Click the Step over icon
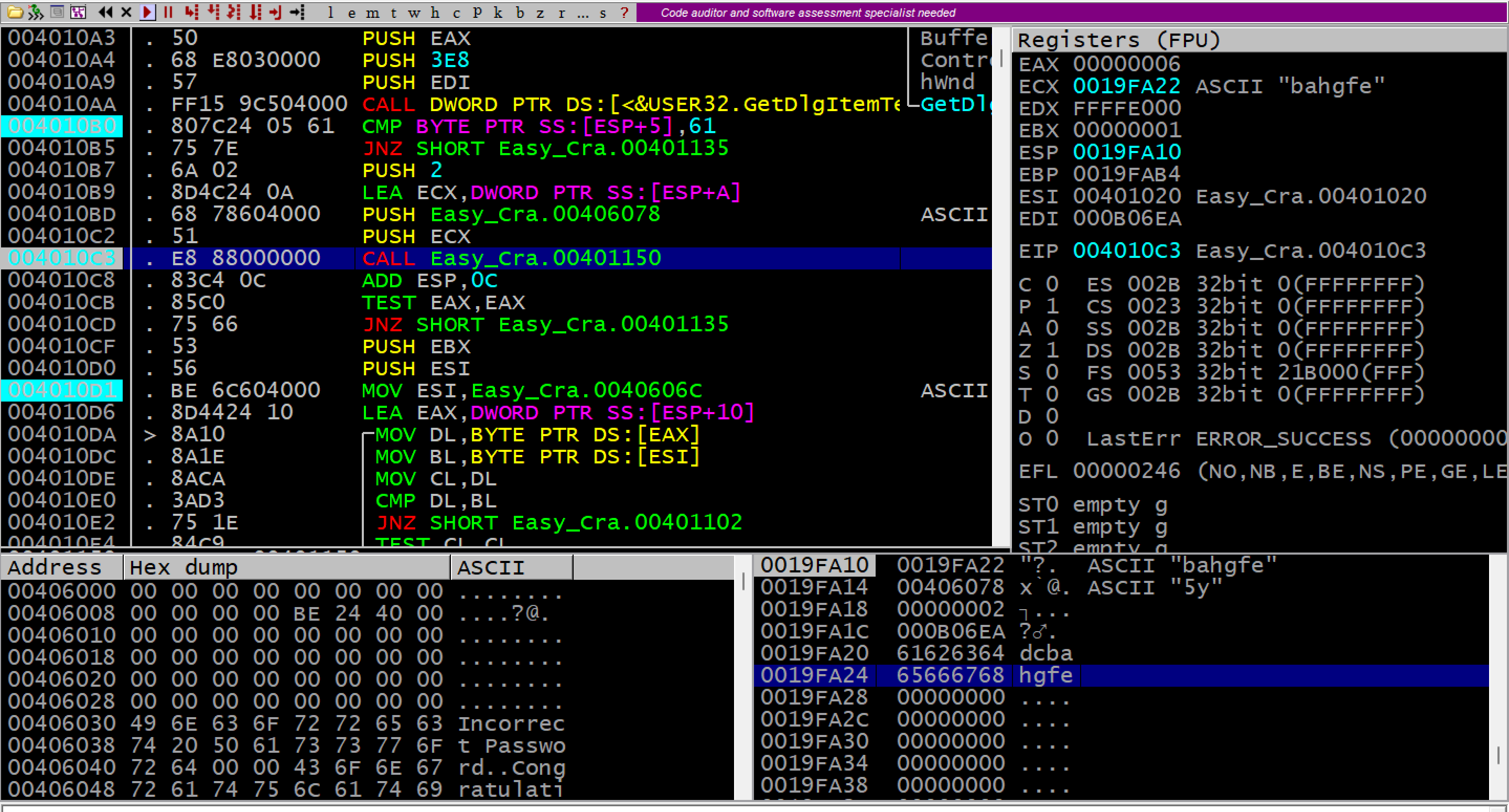 click(x=213, y=12)
